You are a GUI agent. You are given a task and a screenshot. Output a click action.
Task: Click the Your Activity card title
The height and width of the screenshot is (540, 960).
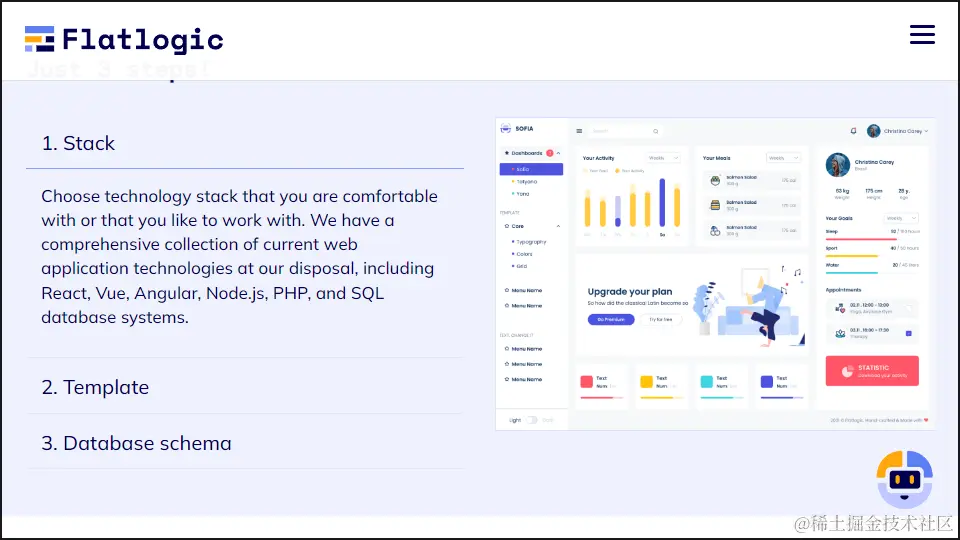[598, 158]
